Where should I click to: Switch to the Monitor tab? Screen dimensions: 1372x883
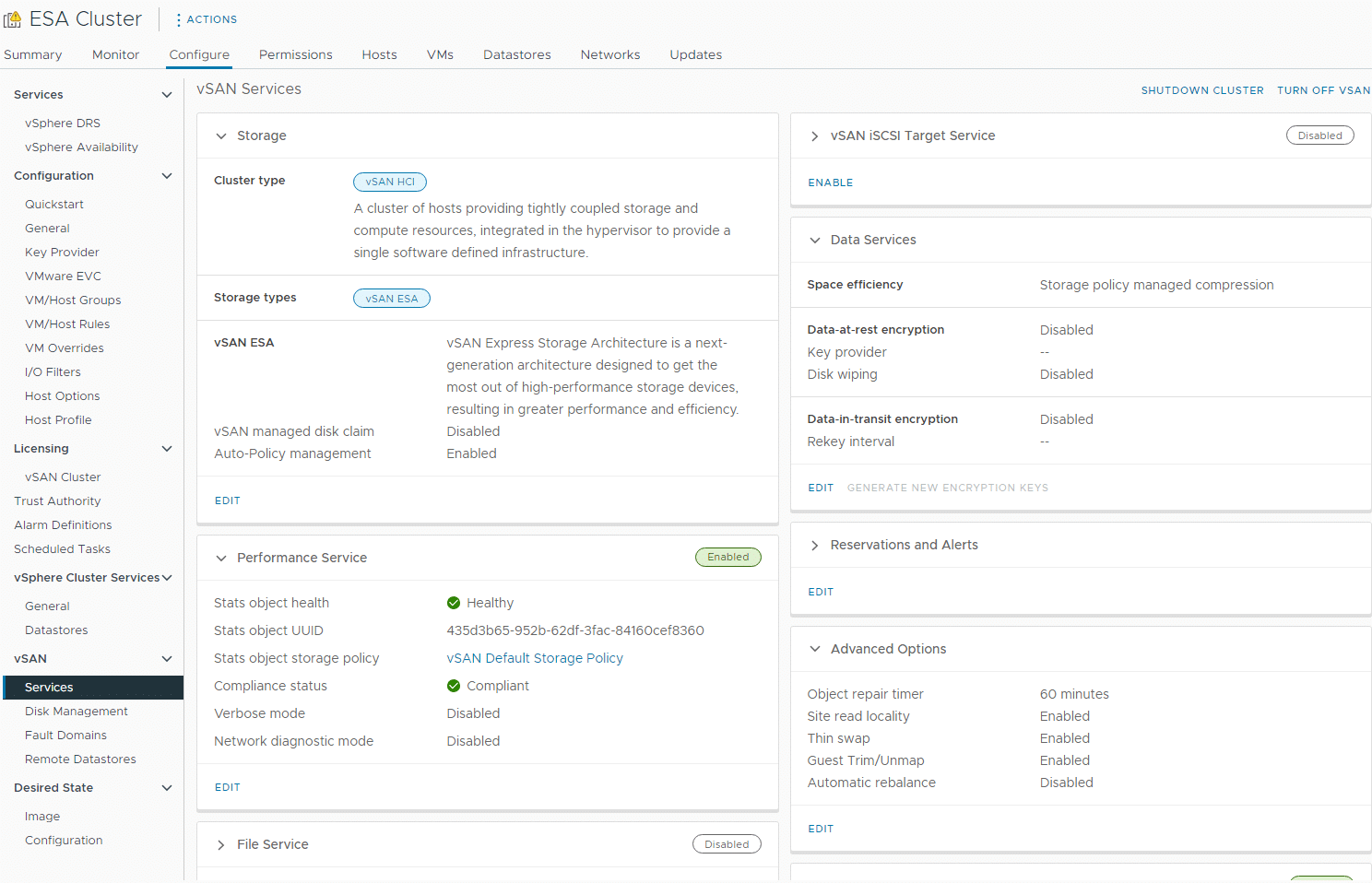click(115, 54)
